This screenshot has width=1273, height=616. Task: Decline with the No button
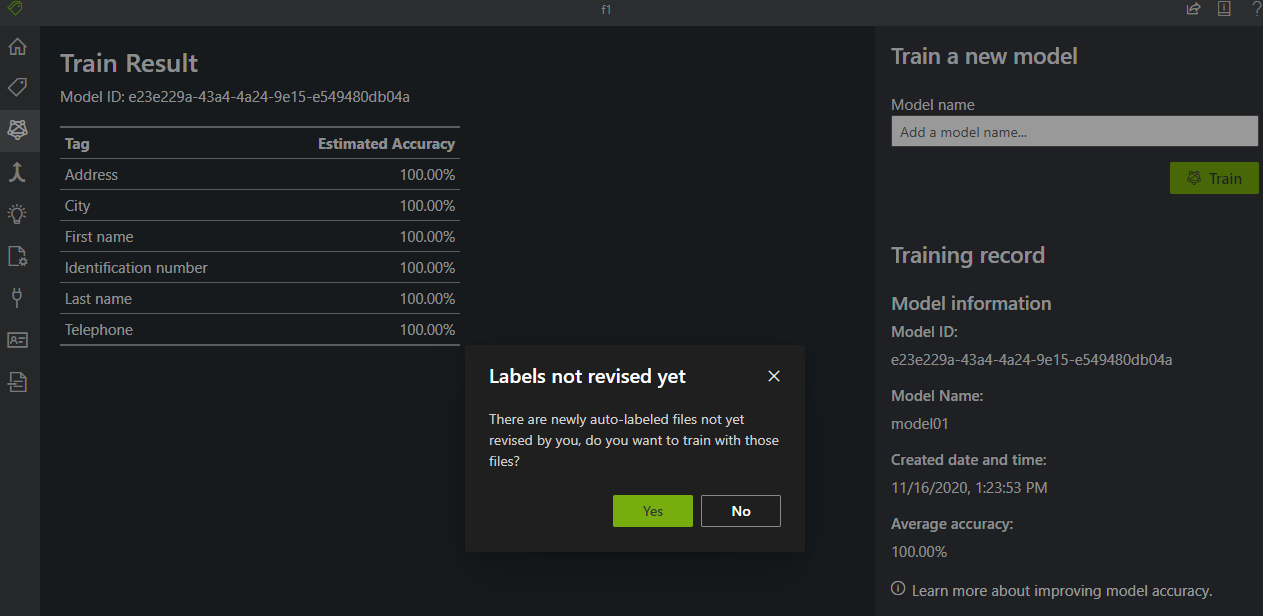tap(741, 511)
